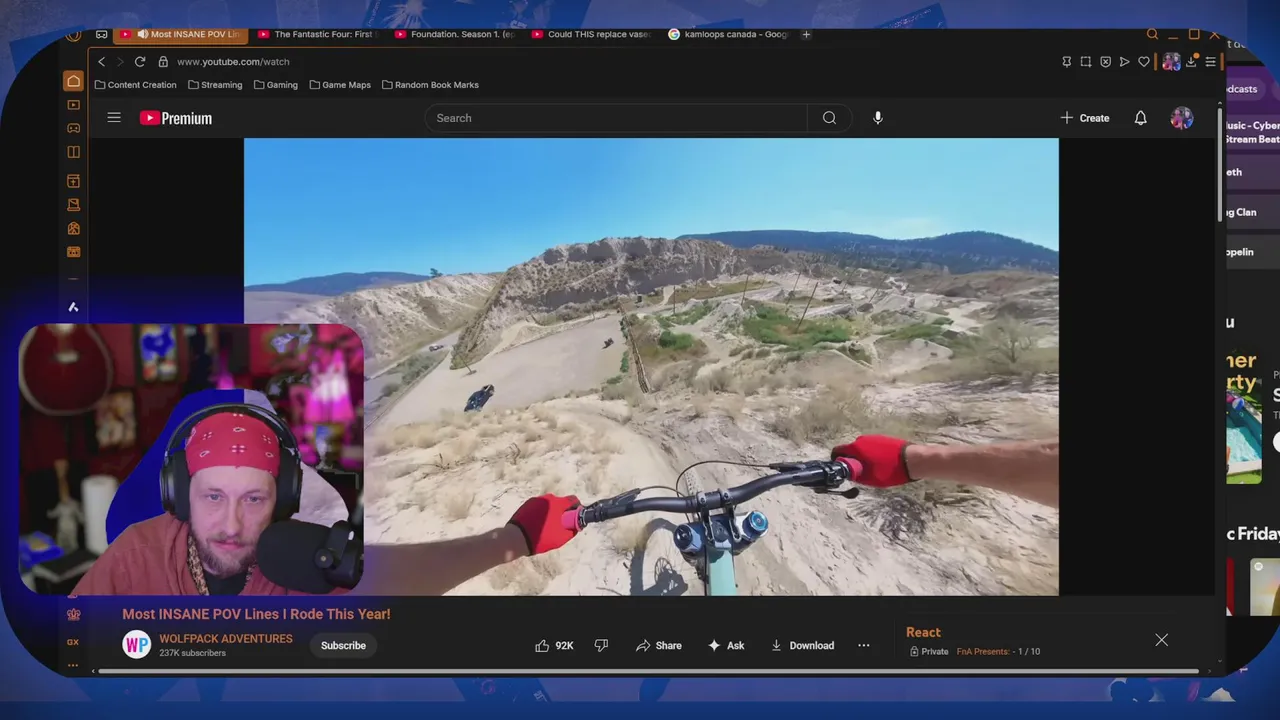Image resolution: width=1280 pixels, height=720 pixels.
Task: Go to YouTube Premium home logo
Action: pyautogui.click(x=176, y=118)
